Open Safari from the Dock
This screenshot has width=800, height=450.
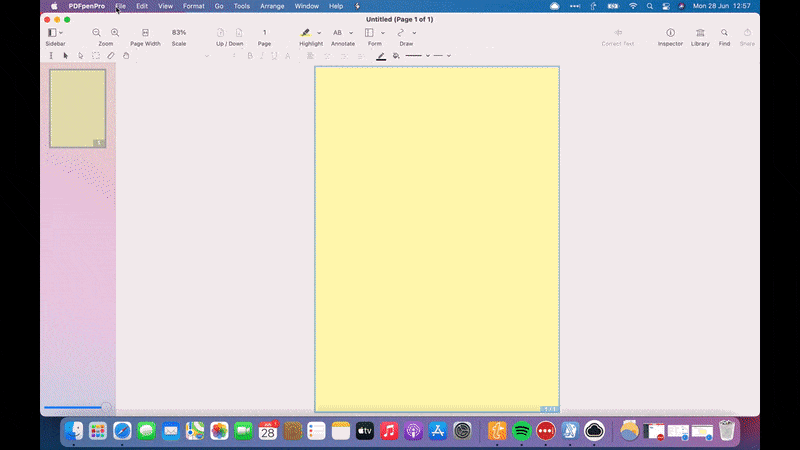tap(122, 431)
